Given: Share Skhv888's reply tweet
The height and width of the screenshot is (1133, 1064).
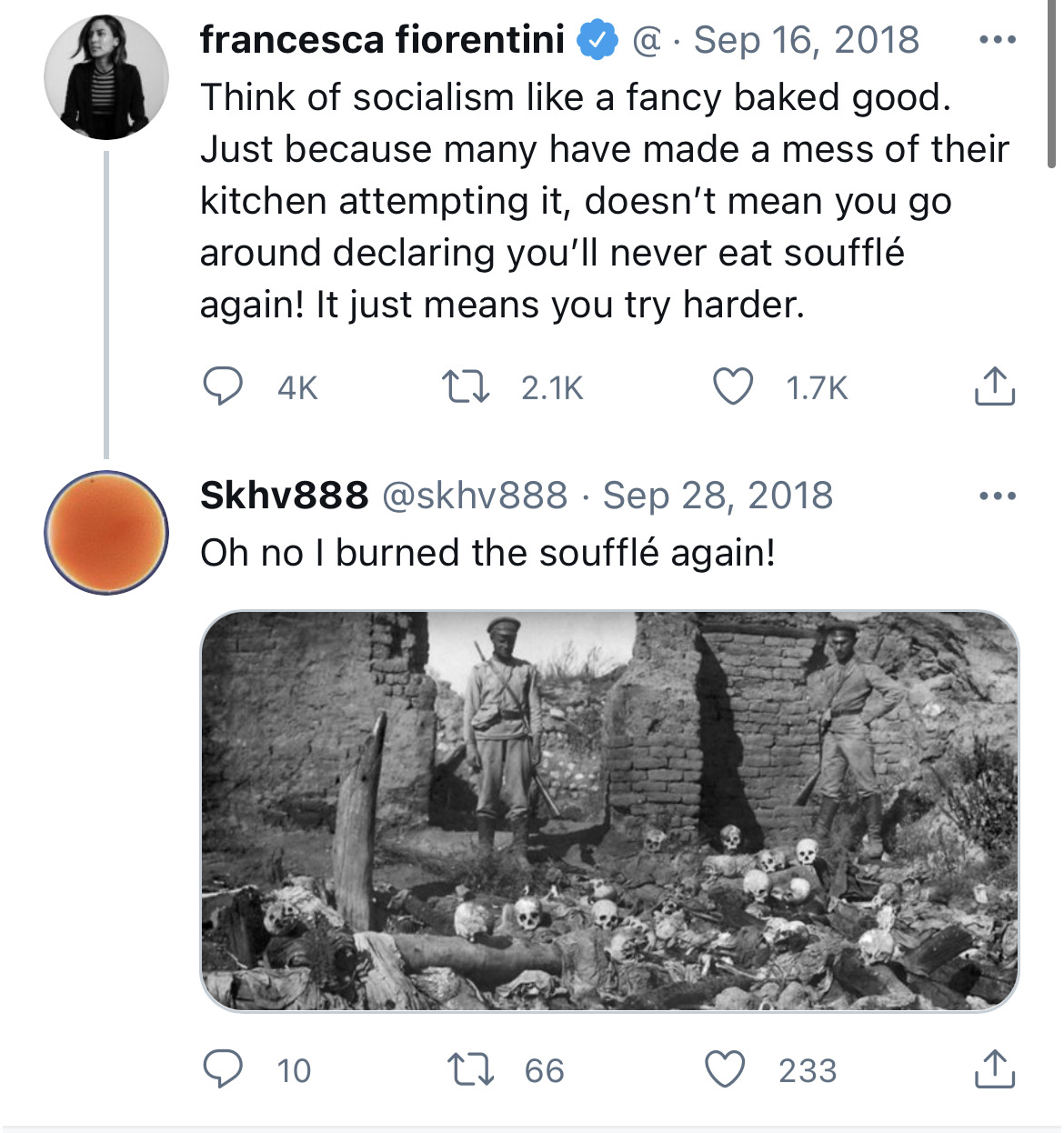Looking at the screenshot, I should 994,1069.
